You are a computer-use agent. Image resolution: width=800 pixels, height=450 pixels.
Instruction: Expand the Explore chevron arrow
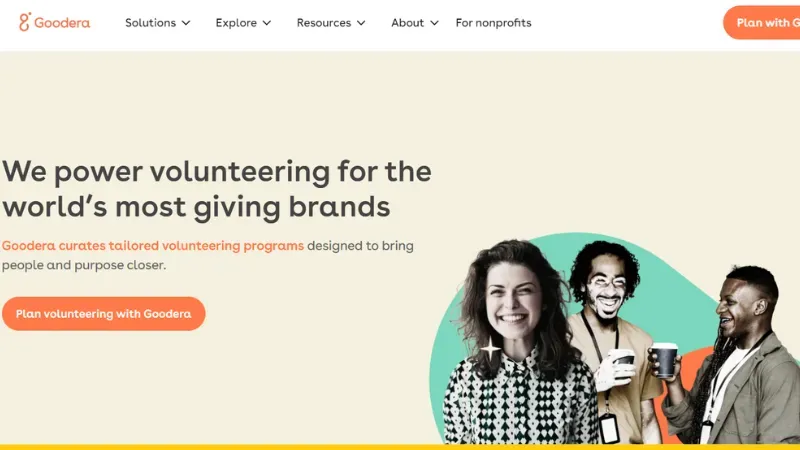(x=267, y=23)
